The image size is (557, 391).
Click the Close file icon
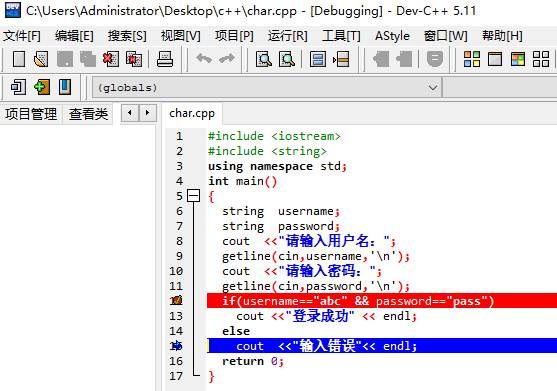[111, 59]
